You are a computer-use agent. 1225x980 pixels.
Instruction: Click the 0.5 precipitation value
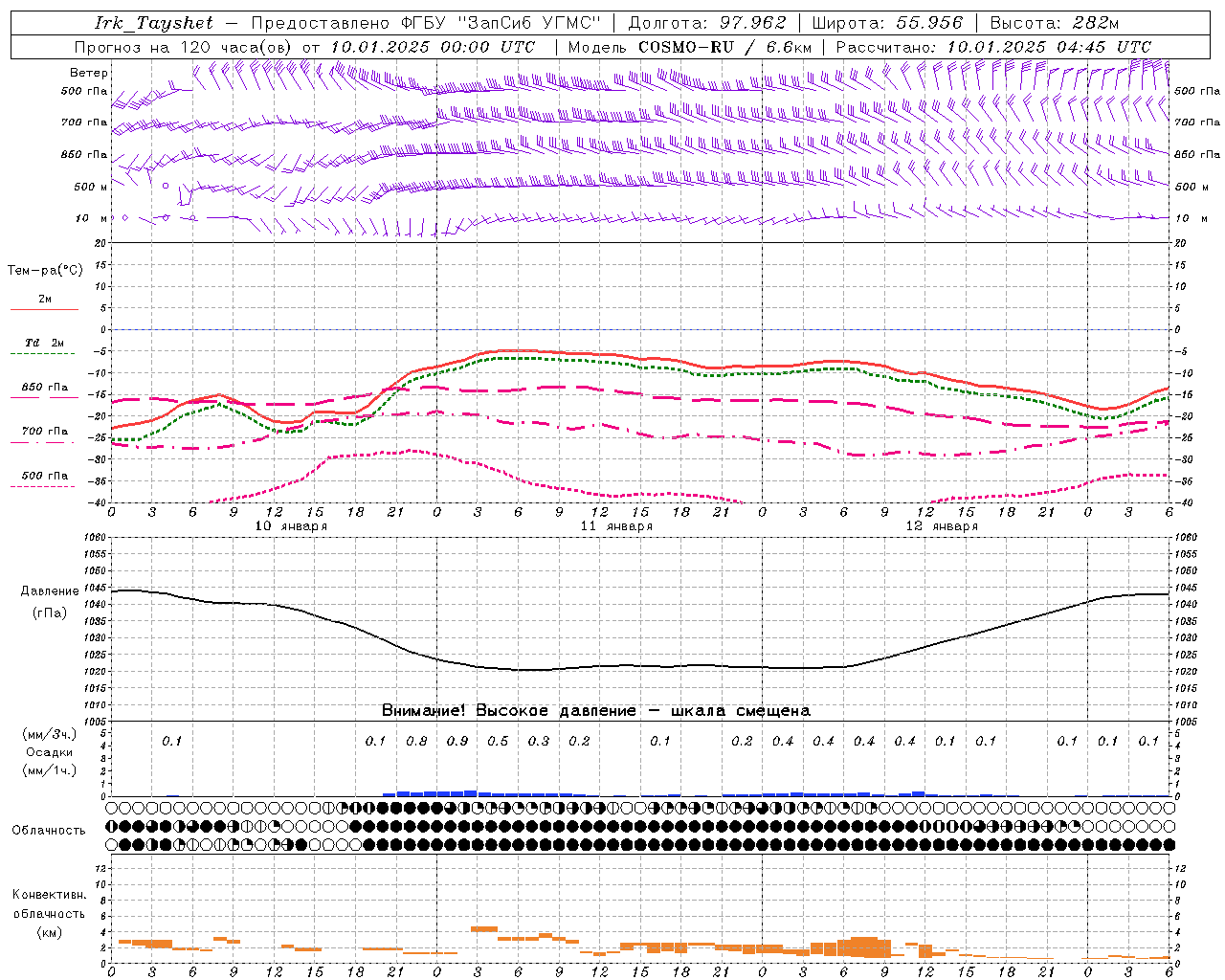pos(498,741)
